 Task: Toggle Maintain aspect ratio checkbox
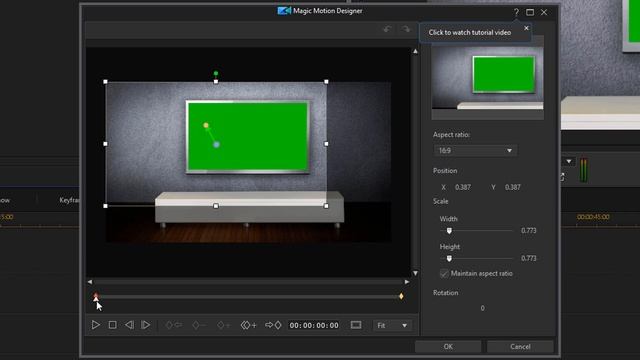click(444, 273)
